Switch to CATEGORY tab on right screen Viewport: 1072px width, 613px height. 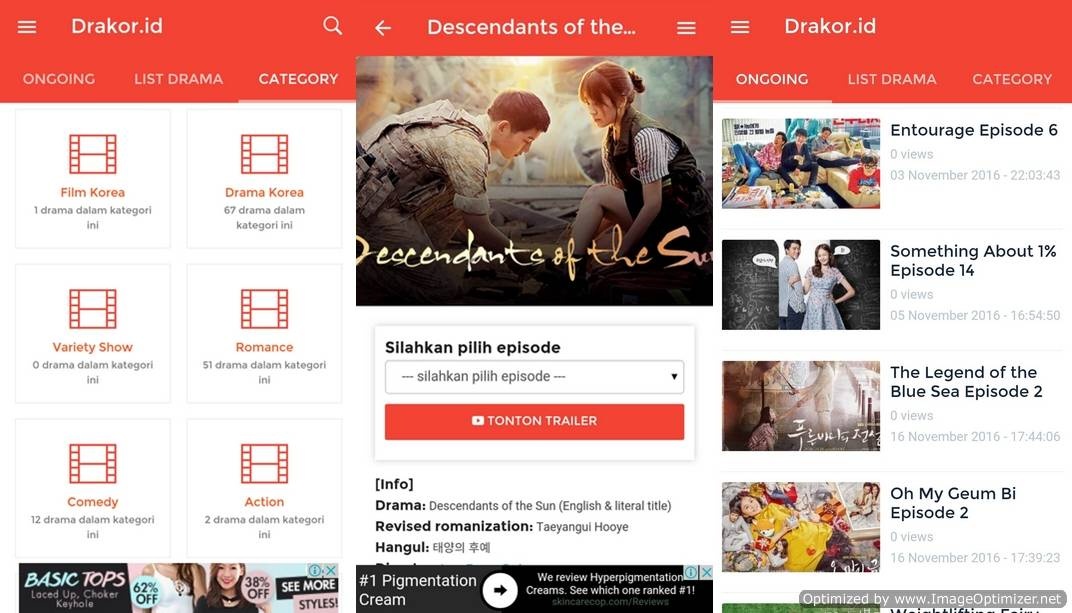1012,79
